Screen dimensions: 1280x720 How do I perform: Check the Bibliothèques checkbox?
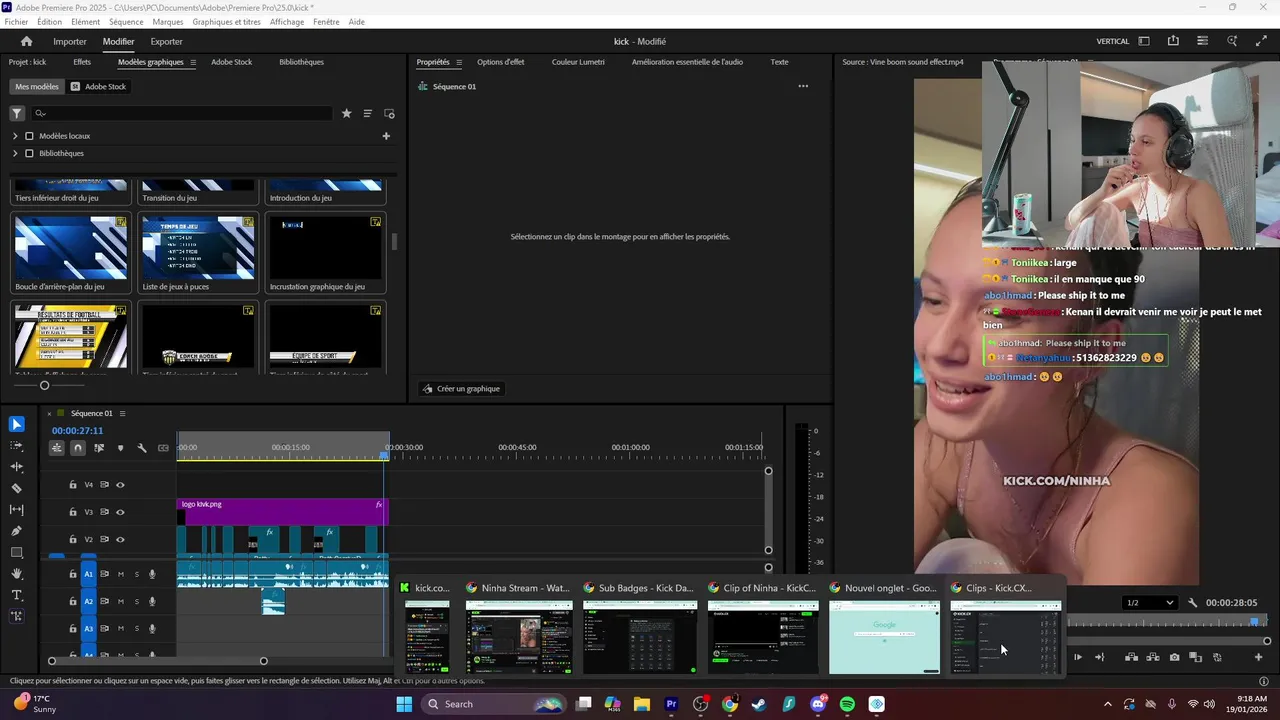coord(29,153)
